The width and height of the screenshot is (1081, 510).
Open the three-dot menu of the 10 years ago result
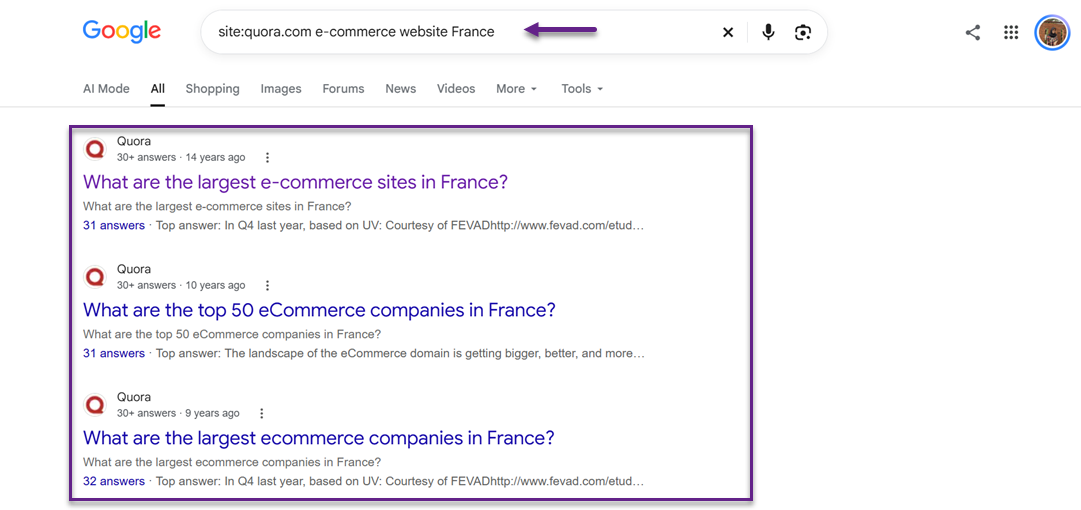267,285
